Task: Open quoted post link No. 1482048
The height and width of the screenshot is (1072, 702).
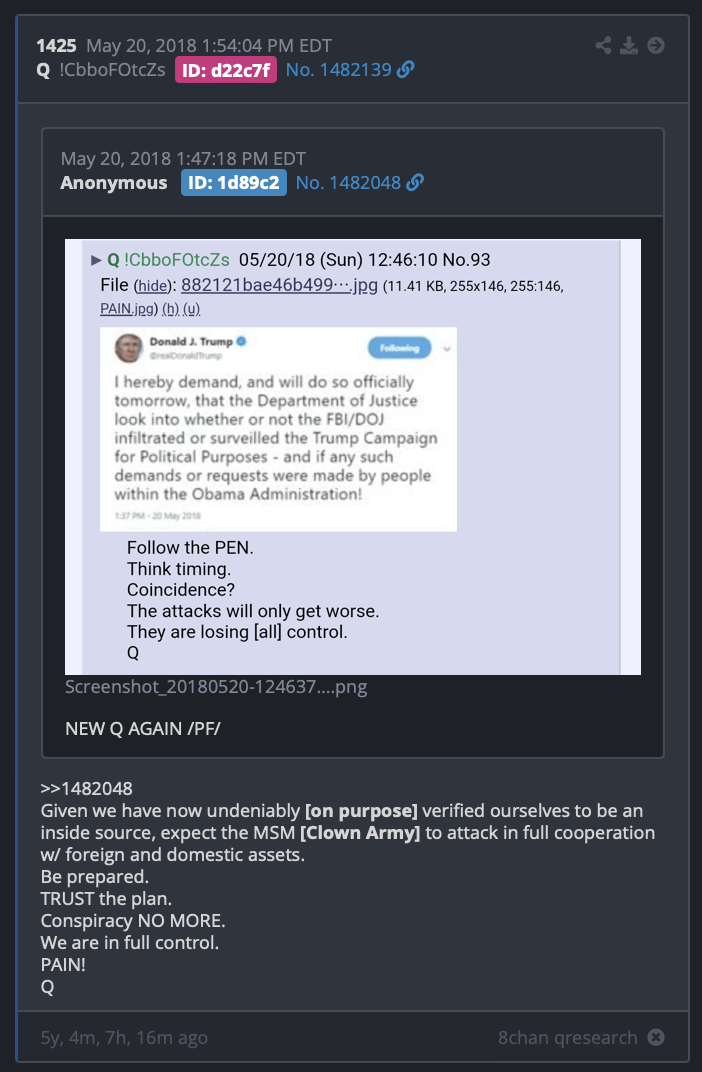Action: (348, 183)
